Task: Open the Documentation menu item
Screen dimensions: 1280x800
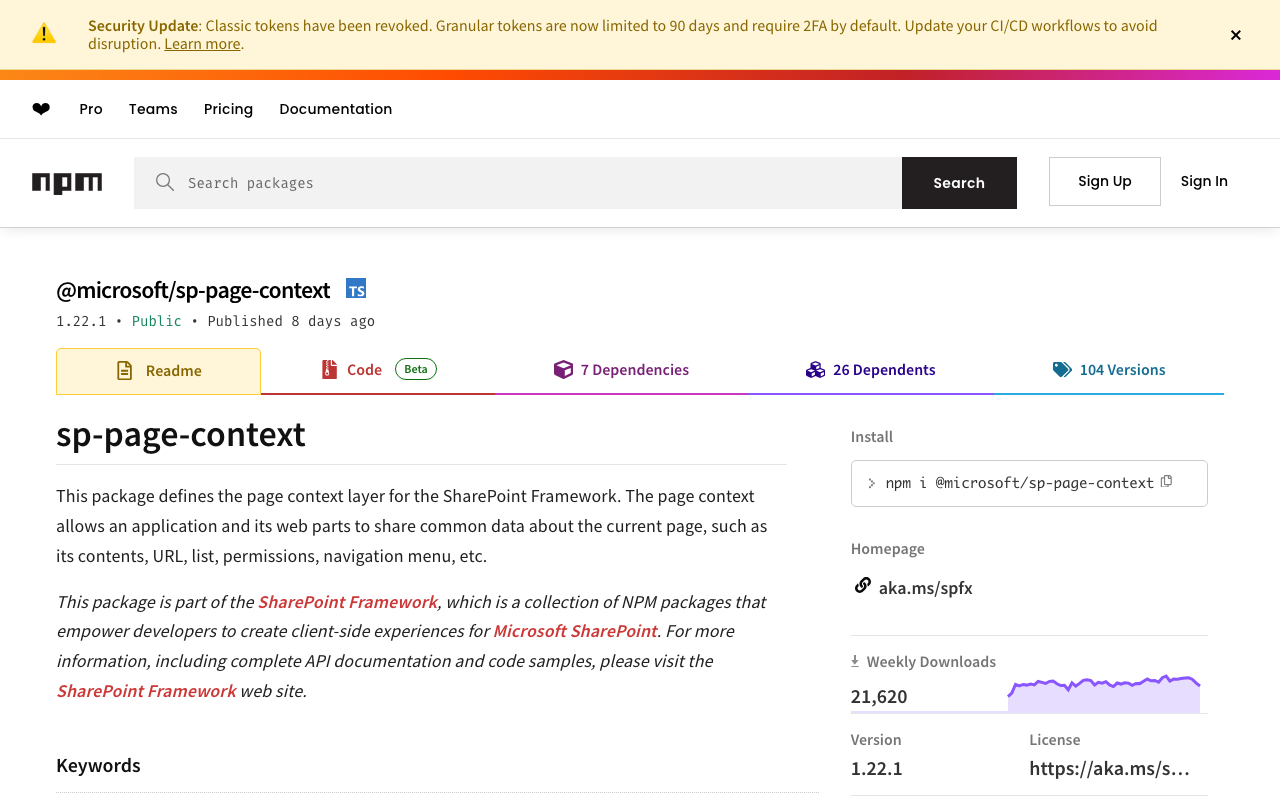Action: coord(336,109)
